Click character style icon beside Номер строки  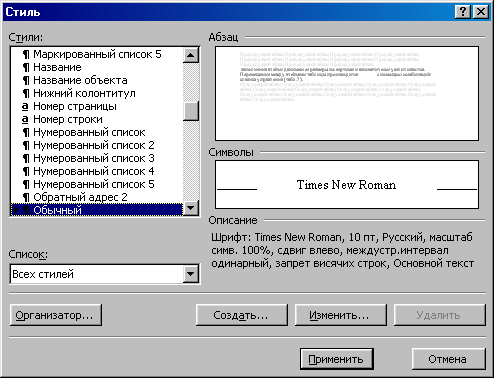click(25, 120)
